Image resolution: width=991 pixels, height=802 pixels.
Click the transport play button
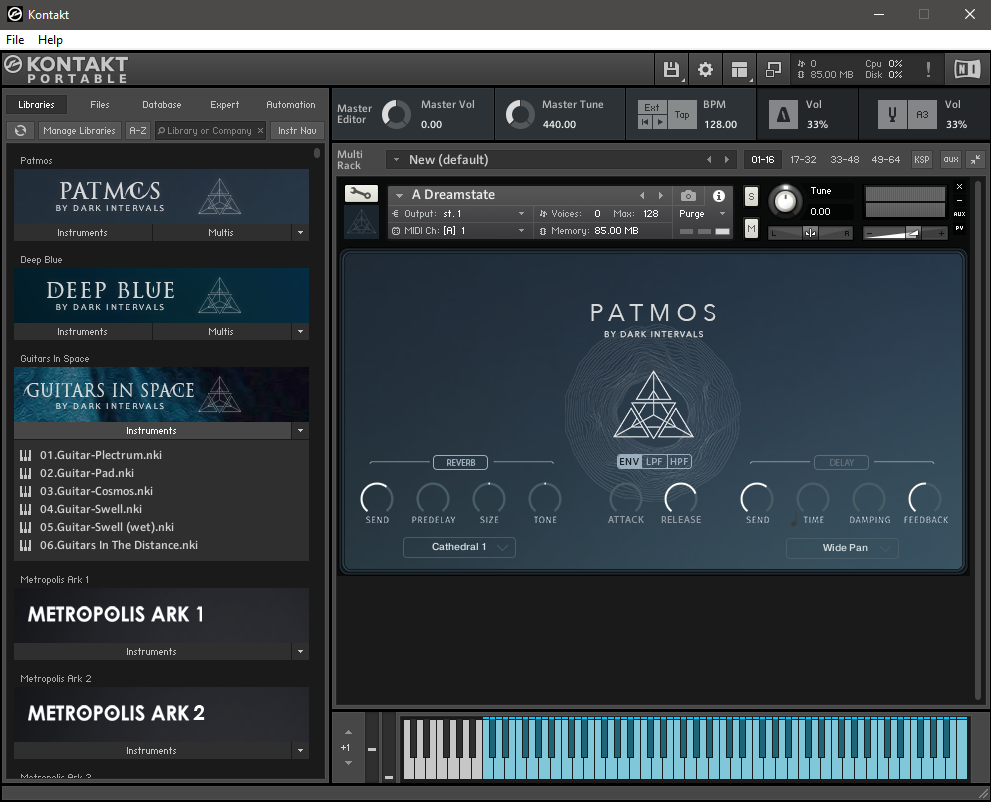[660, 122]
